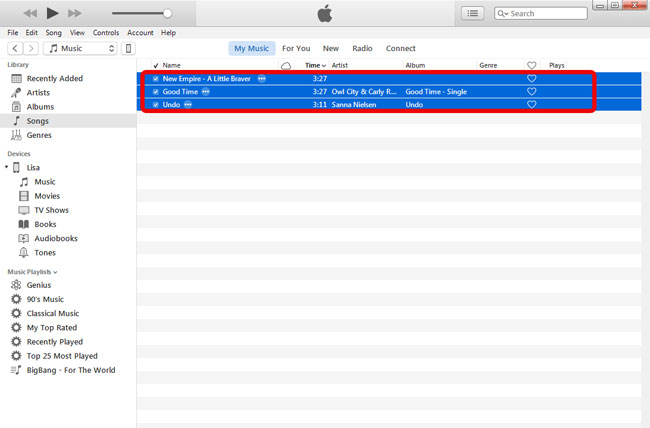Adjust the volume slider knob
The image size is (650, 428).
pyautogui.click(x=167, y=13)
